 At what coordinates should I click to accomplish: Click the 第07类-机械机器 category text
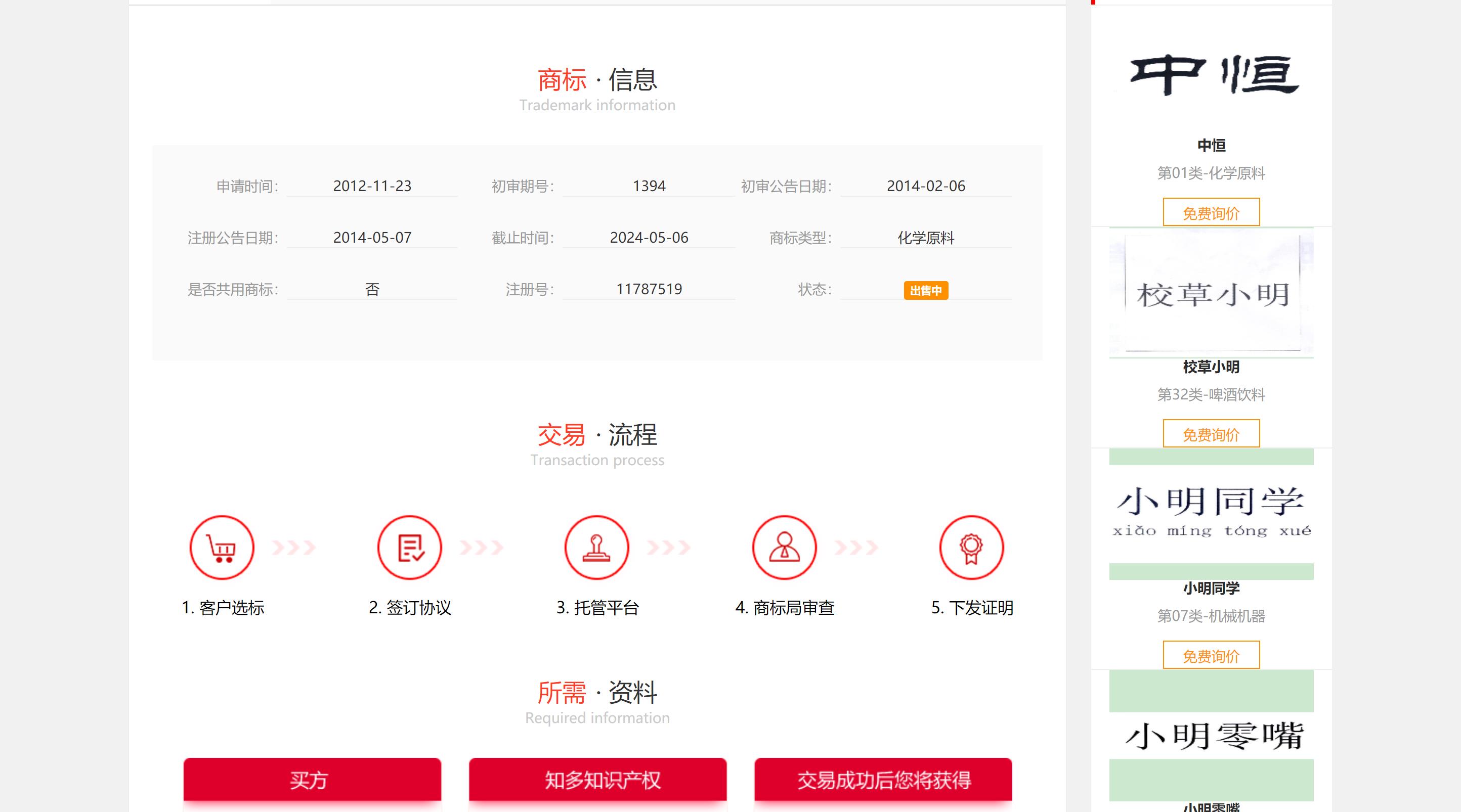pos(1212,616)
